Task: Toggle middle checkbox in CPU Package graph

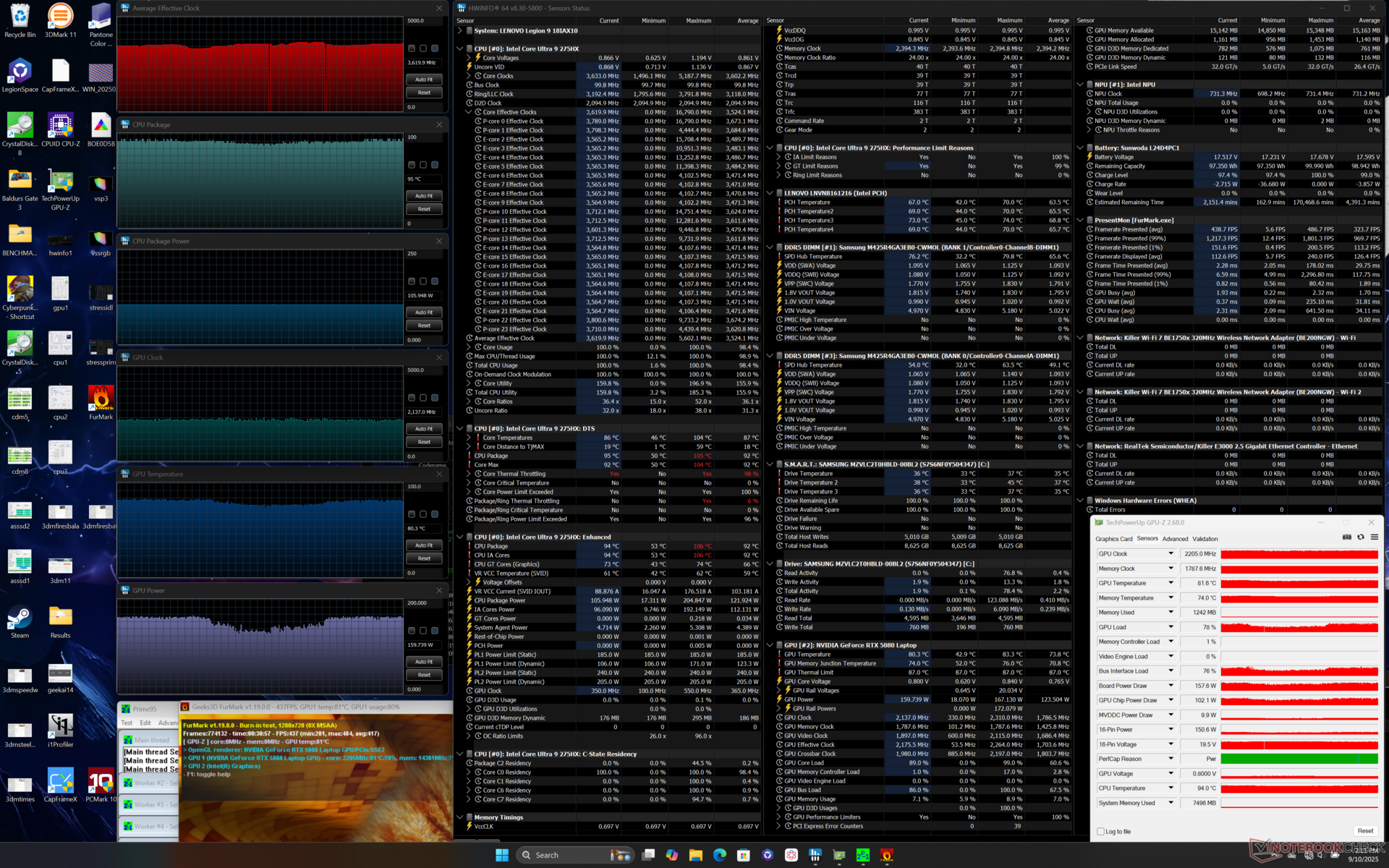Action: coord(423,165)
